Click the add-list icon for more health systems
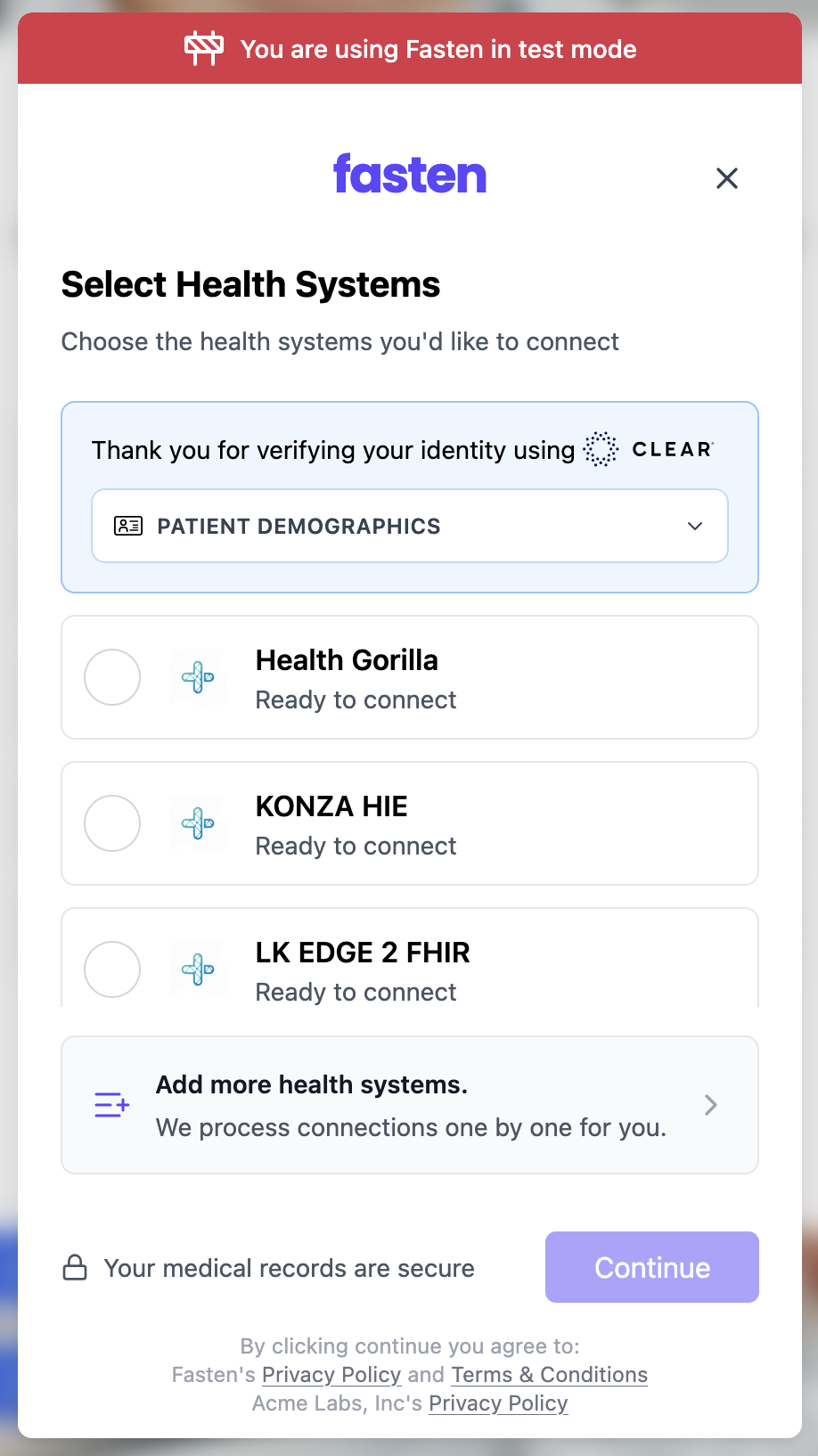 [112, 1105]
